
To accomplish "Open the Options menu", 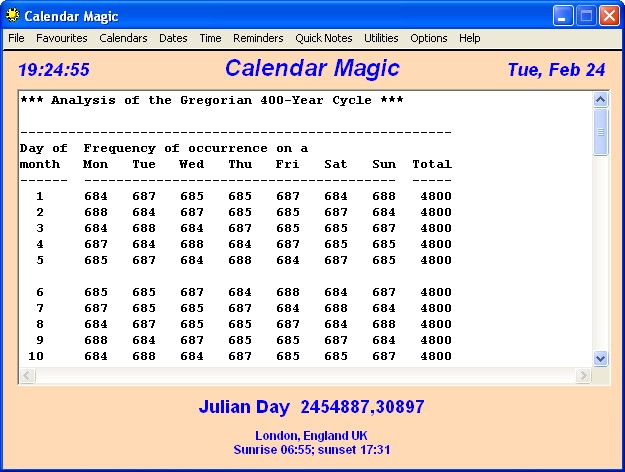I will click(429, 38).
